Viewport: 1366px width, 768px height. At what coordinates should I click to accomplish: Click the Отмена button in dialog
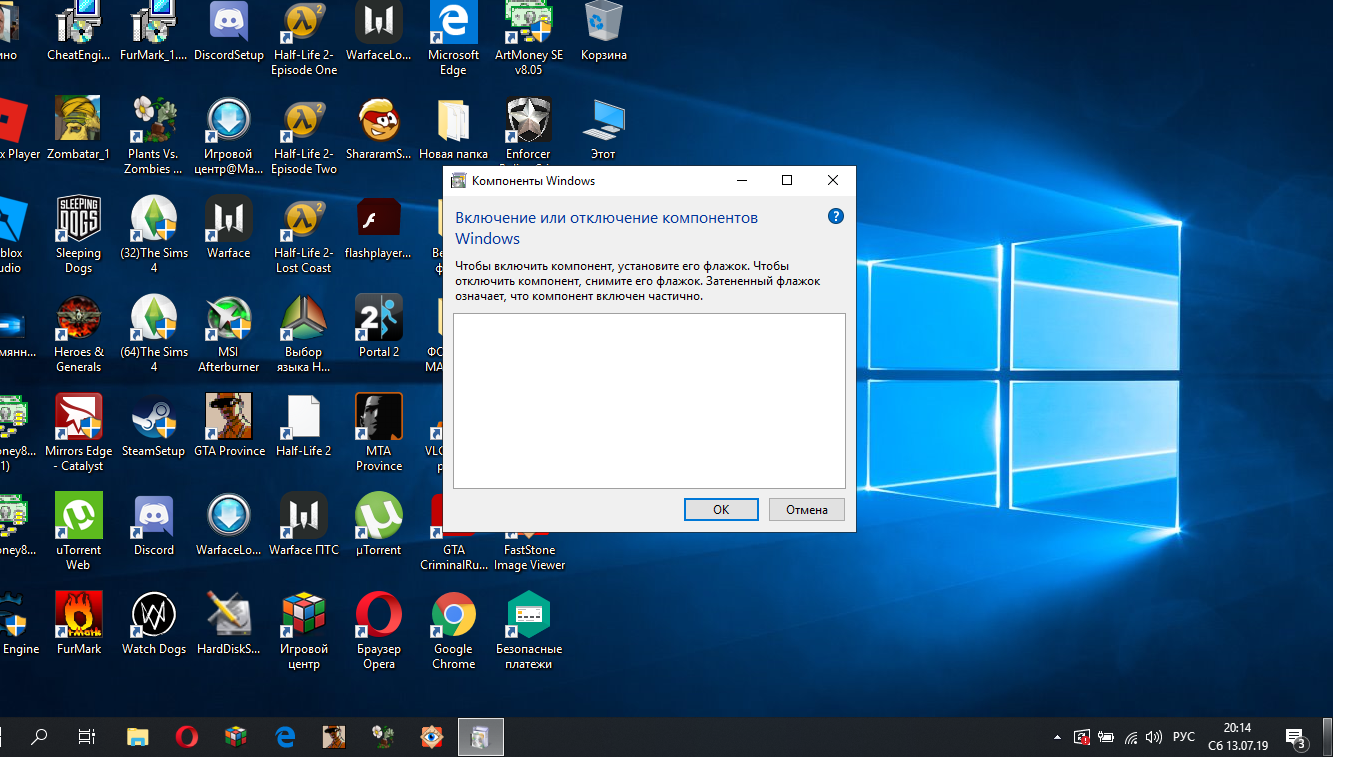[807, 509]
